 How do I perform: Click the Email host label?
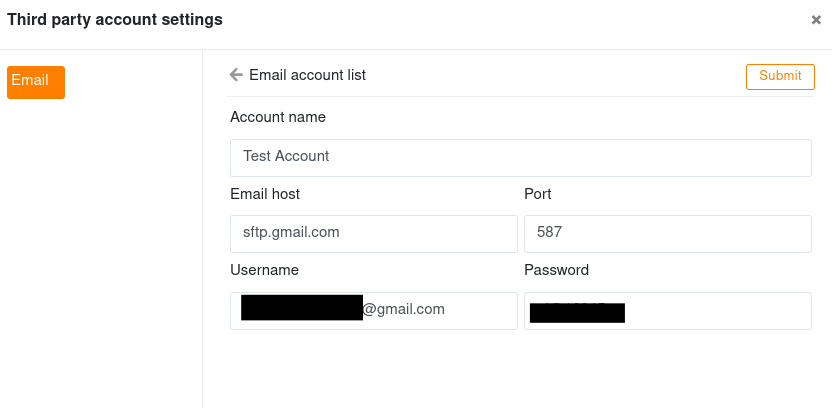click(x=265, y=194)
